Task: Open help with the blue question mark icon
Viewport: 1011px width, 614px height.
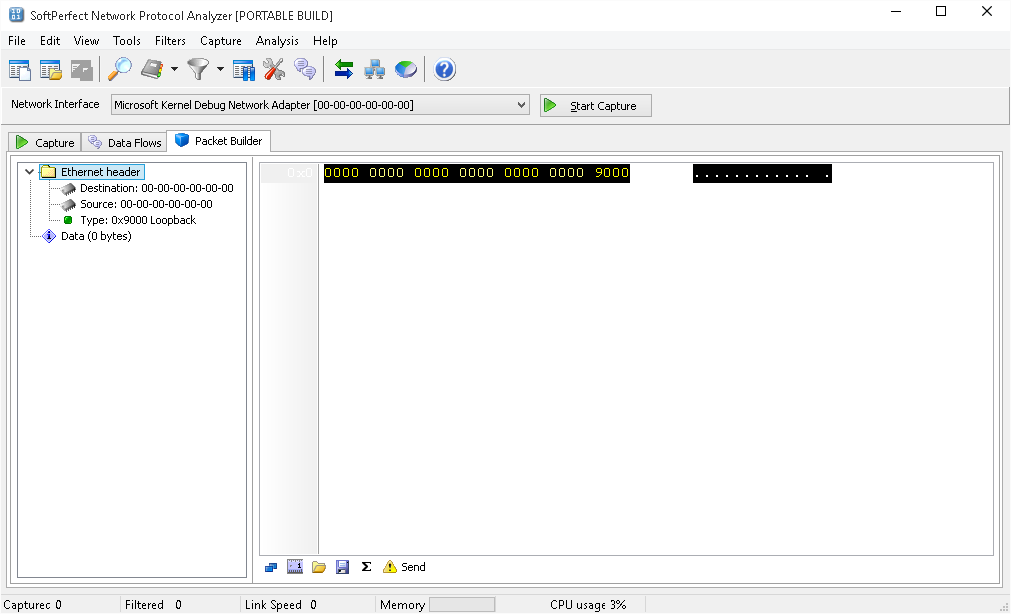Action: coord(444,70)
